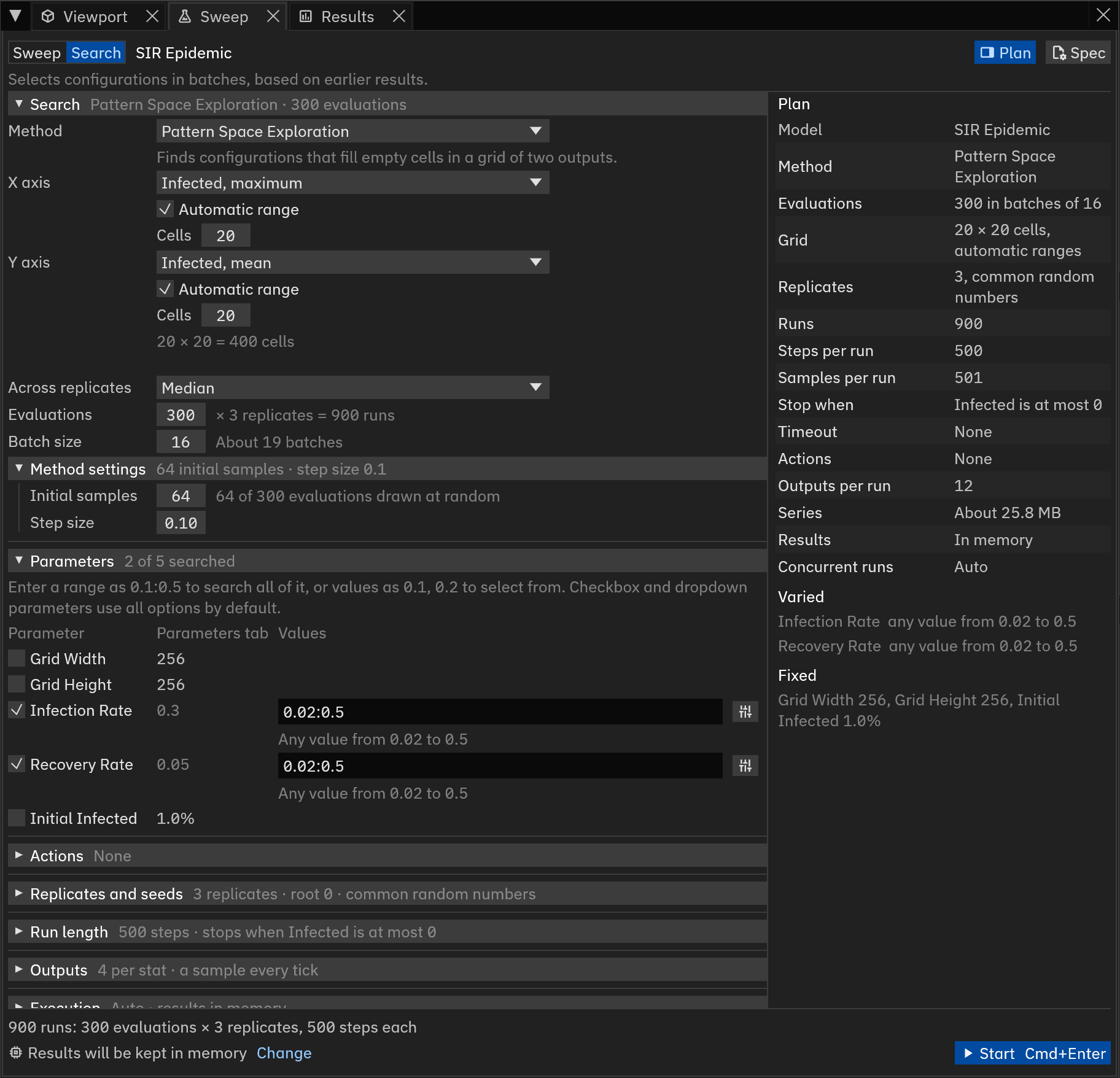Click the Change results storage link

pos(284,1053)
